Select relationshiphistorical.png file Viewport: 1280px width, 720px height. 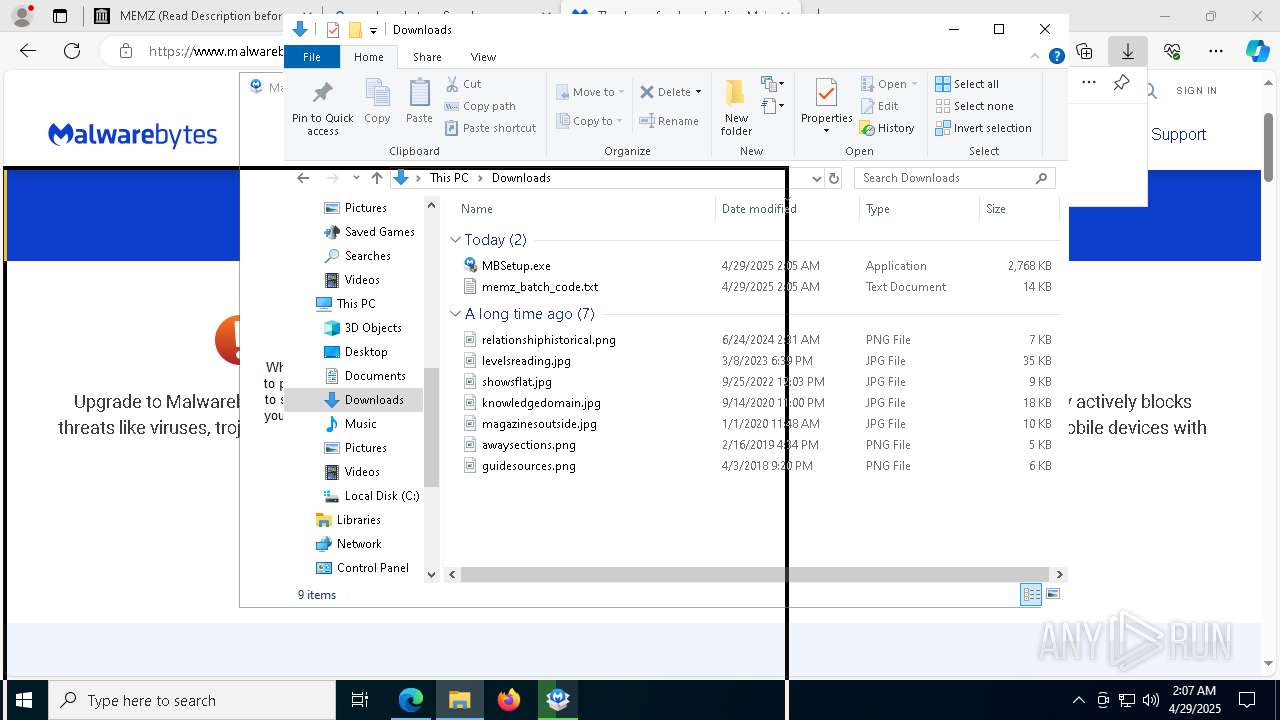(x=548, y=340)
